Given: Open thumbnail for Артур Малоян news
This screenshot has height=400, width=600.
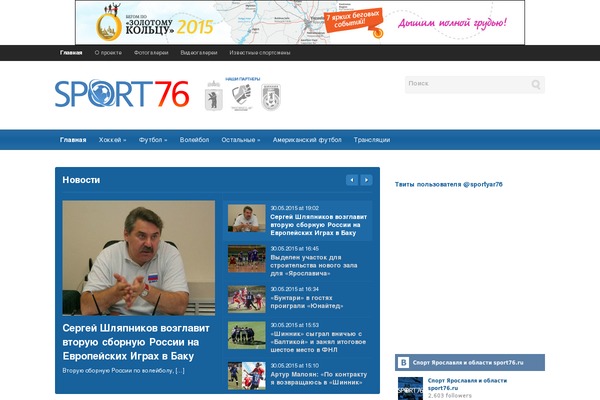Looking at the screenshot, I should pyautogui.click(x=246, y=376).
